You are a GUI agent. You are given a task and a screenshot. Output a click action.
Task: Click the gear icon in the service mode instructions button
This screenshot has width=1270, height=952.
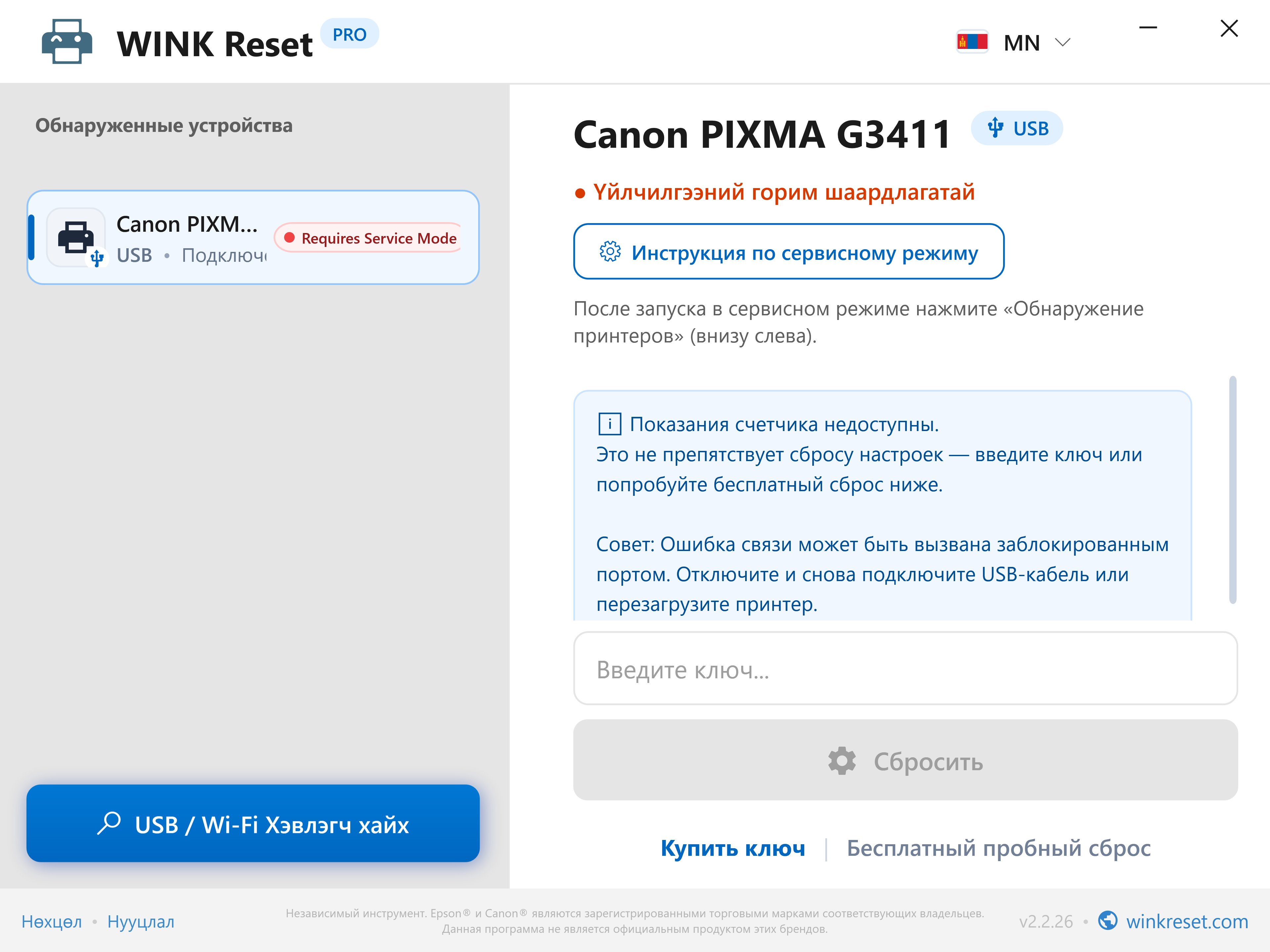610,252
